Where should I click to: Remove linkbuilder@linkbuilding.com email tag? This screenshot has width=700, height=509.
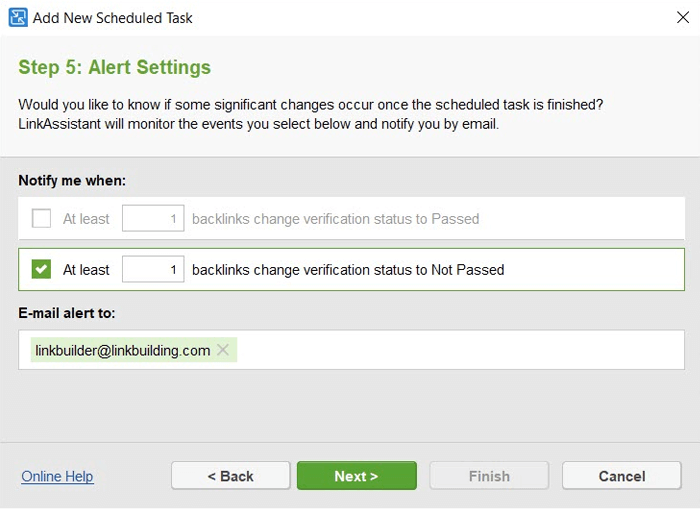[223, 350]
